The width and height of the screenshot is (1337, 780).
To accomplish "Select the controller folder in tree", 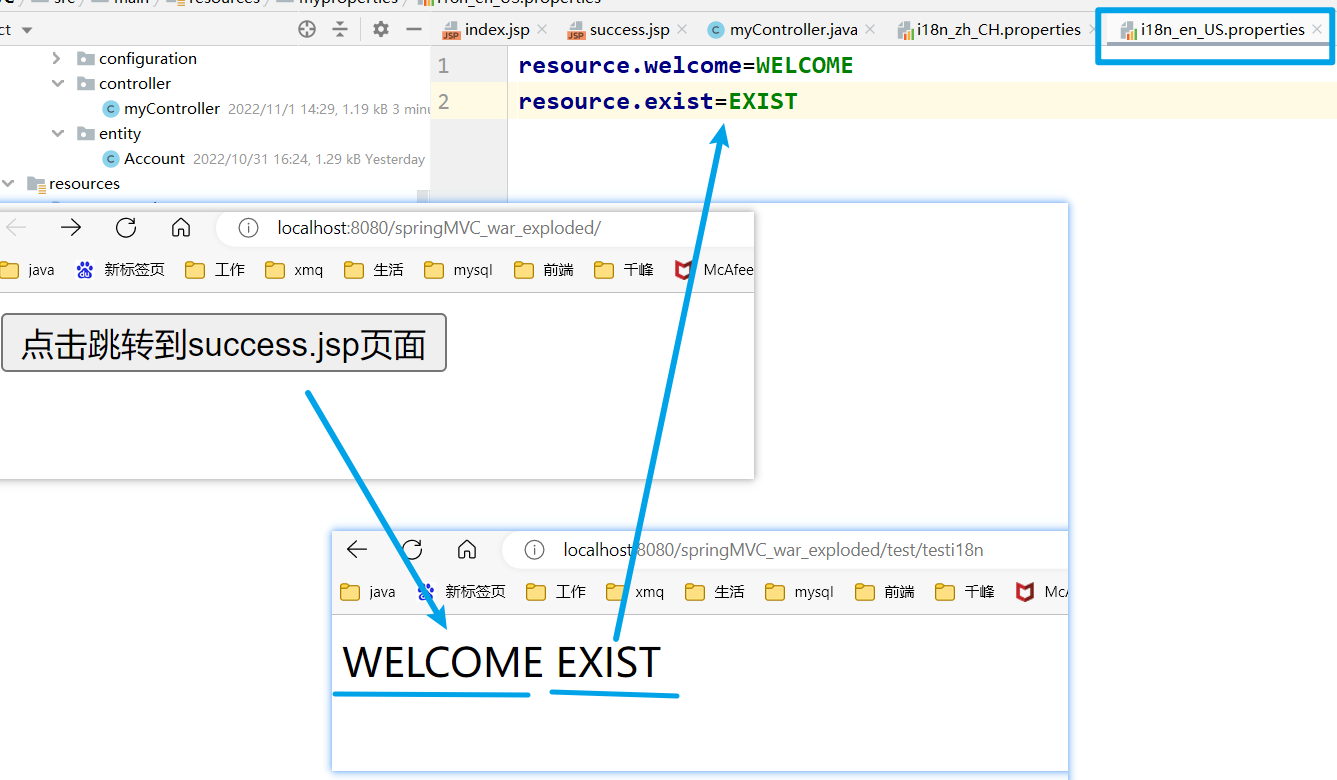I will pyautogui.click(x=124, y=84).
